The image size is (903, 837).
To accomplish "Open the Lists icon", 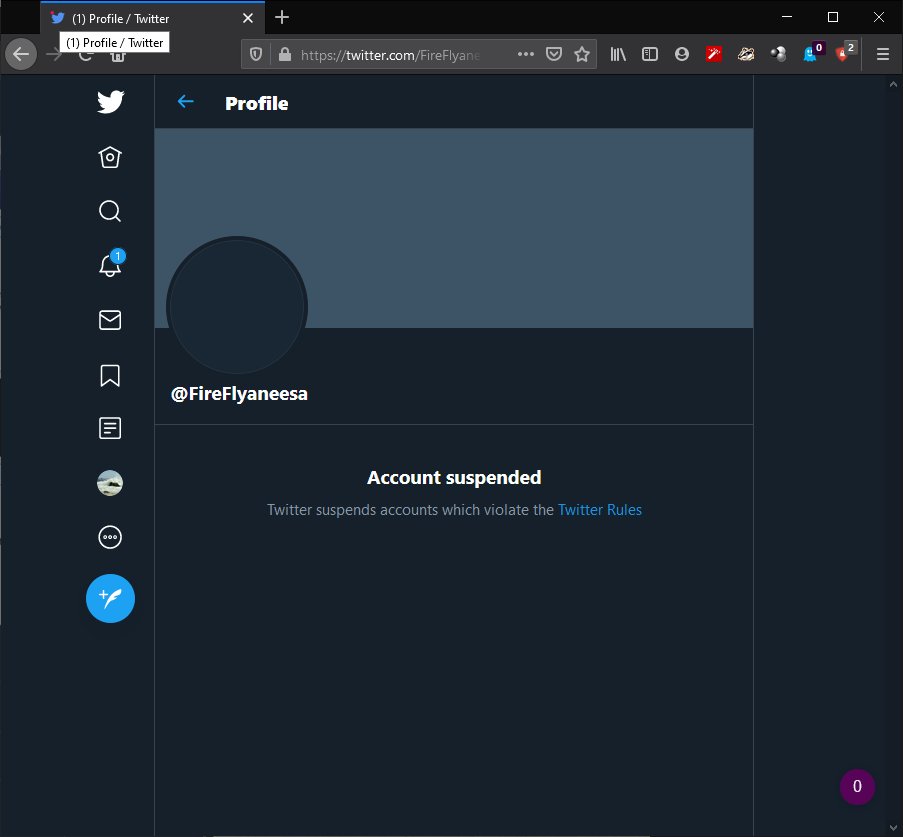I will (x=110, y=428).
